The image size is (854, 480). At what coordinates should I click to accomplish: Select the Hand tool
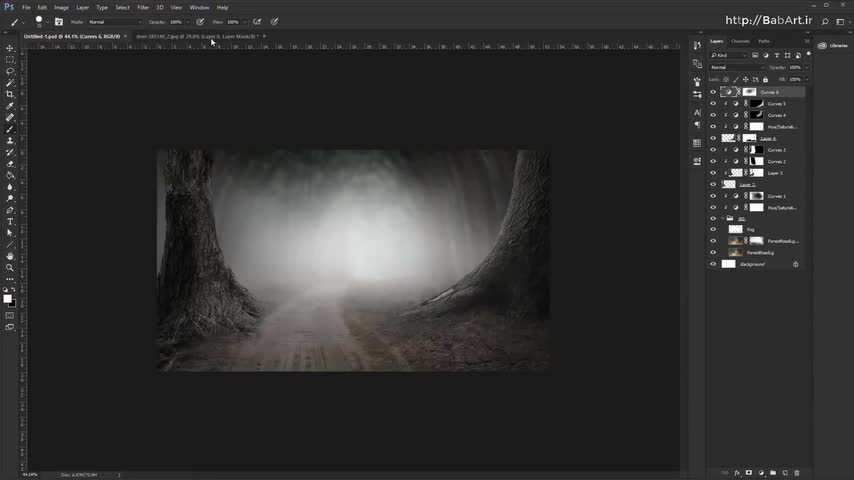10,256
